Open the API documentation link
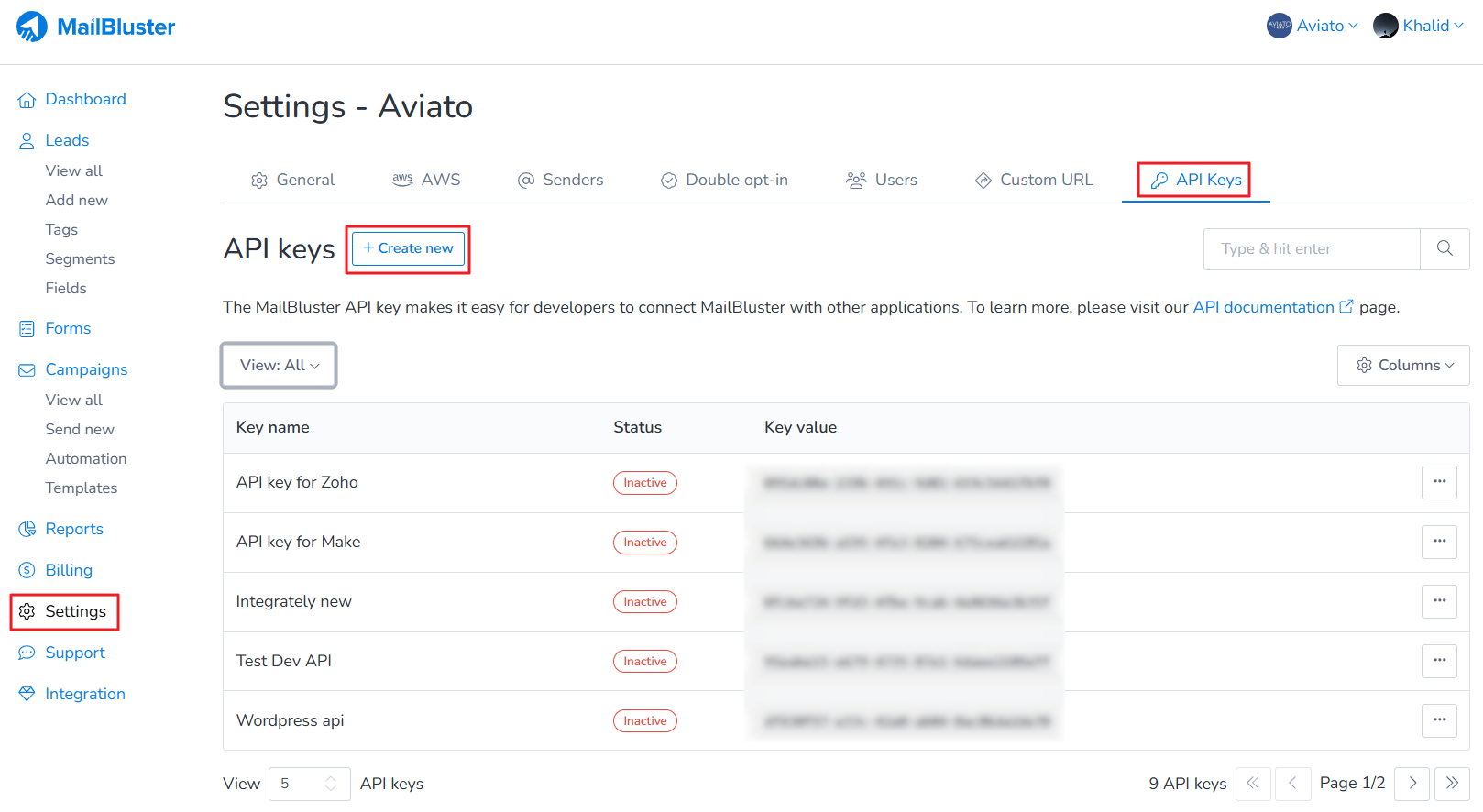Viewport: 1483px width, 812px height. (x=1263, y=307)
